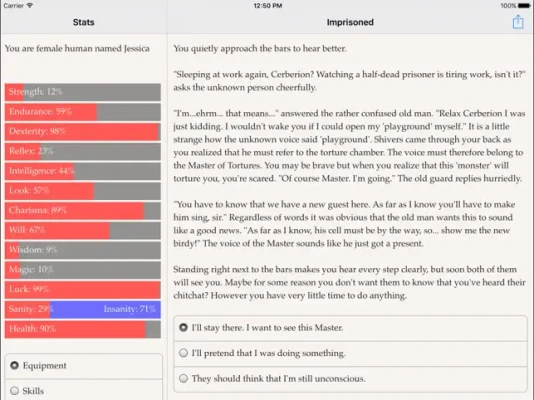Click the Intelligence 44% stat bar
The width and height of the screenshot is (534, 400).
[83, 171]
